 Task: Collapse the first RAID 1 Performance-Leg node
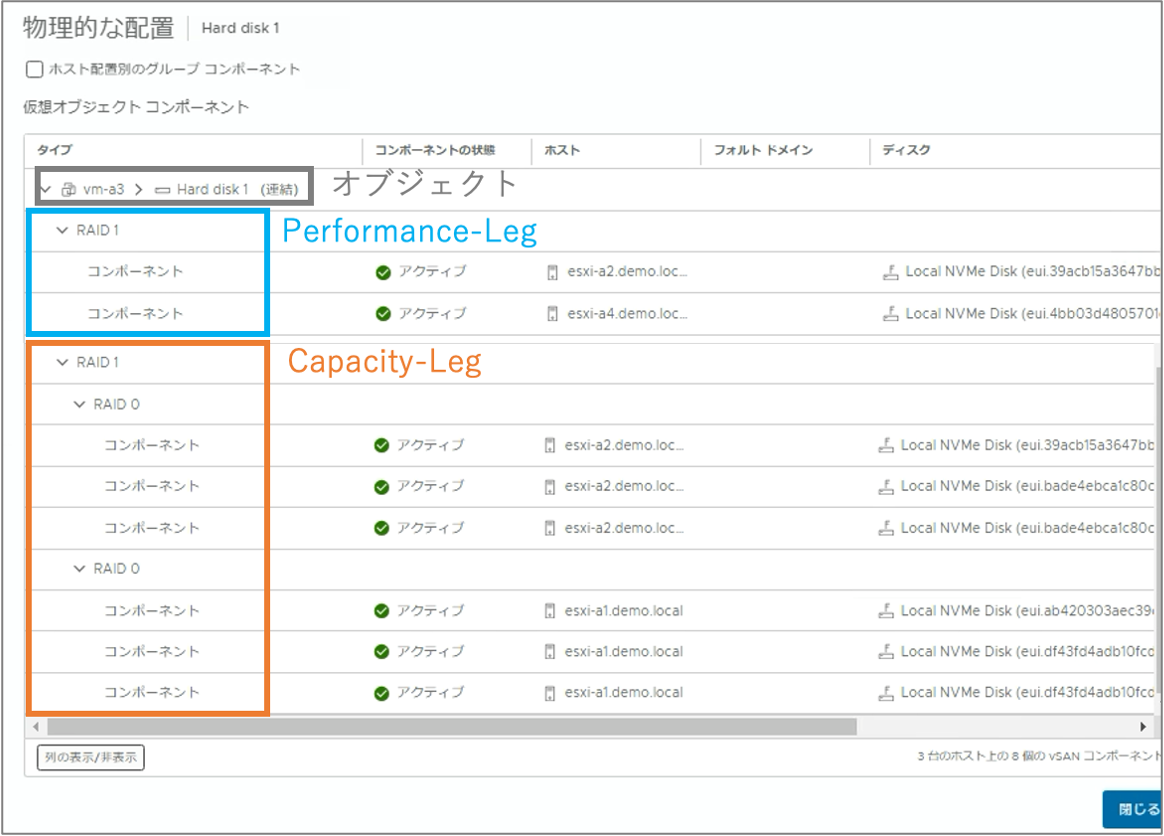coord(62,230)
